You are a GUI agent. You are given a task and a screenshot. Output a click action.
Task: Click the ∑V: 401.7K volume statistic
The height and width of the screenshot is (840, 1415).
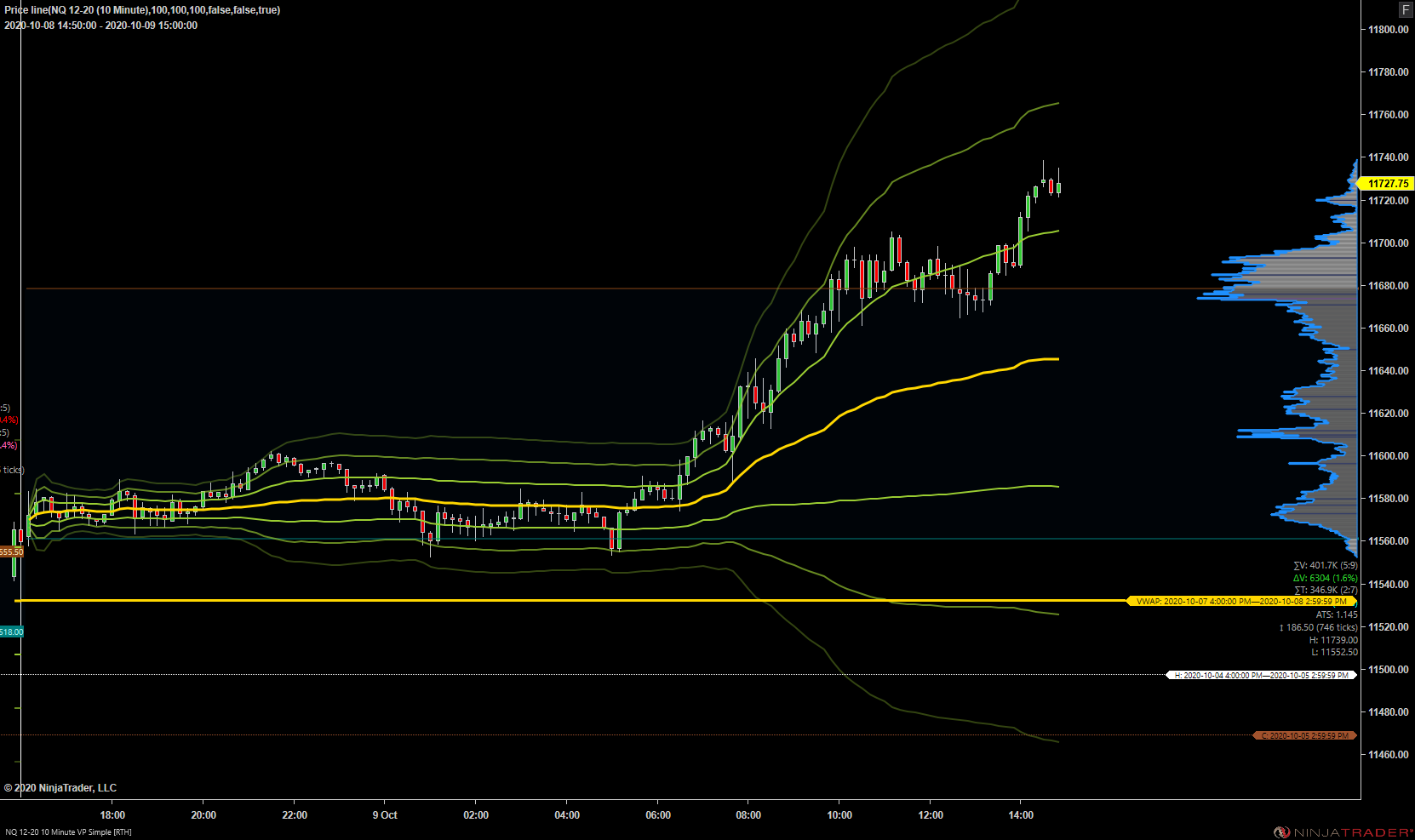(x=1326, y=565)
